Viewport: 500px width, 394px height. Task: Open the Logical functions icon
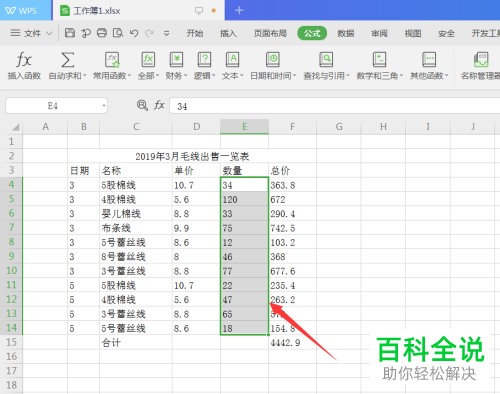204,60
